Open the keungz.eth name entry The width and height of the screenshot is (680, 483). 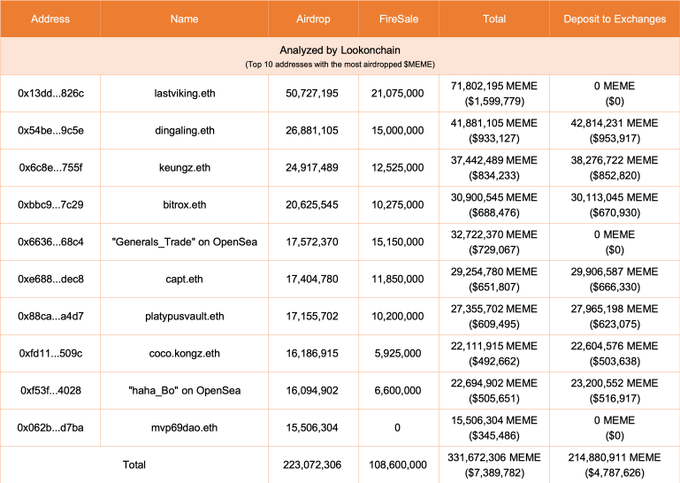coord(185,167)
